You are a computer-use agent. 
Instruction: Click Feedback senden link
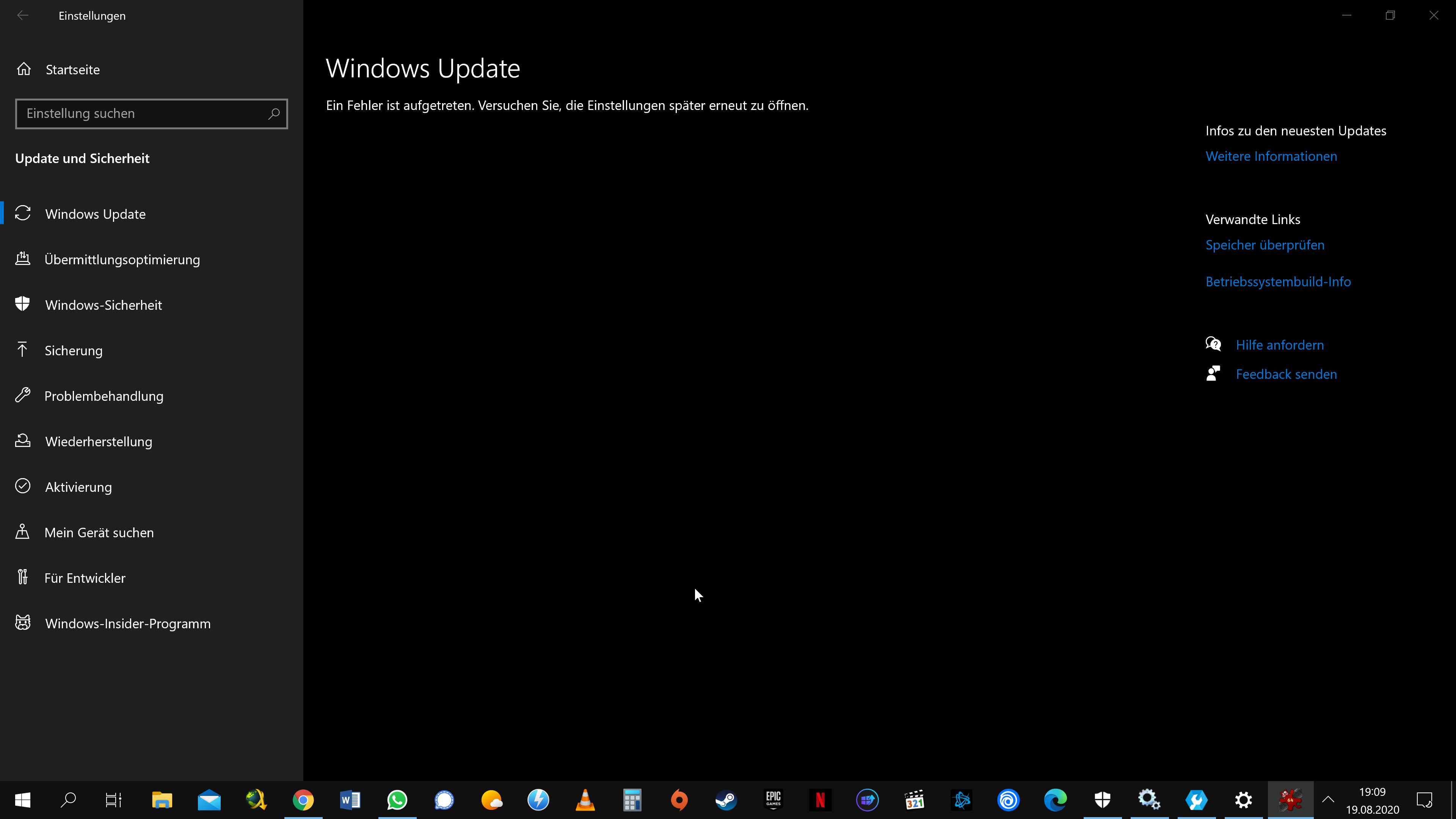point(1286,374)
